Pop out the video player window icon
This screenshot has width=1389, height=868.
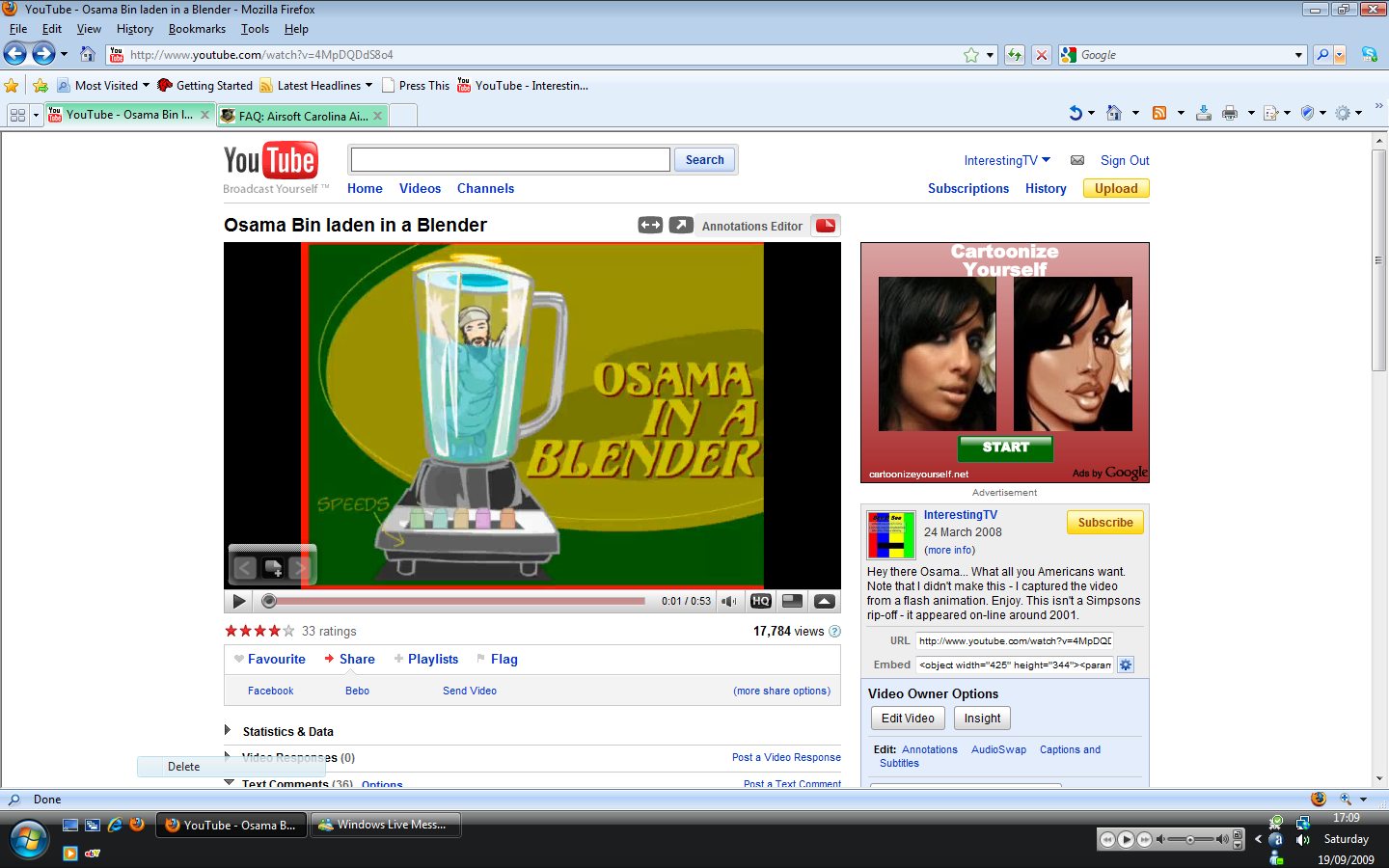(681, 225)
